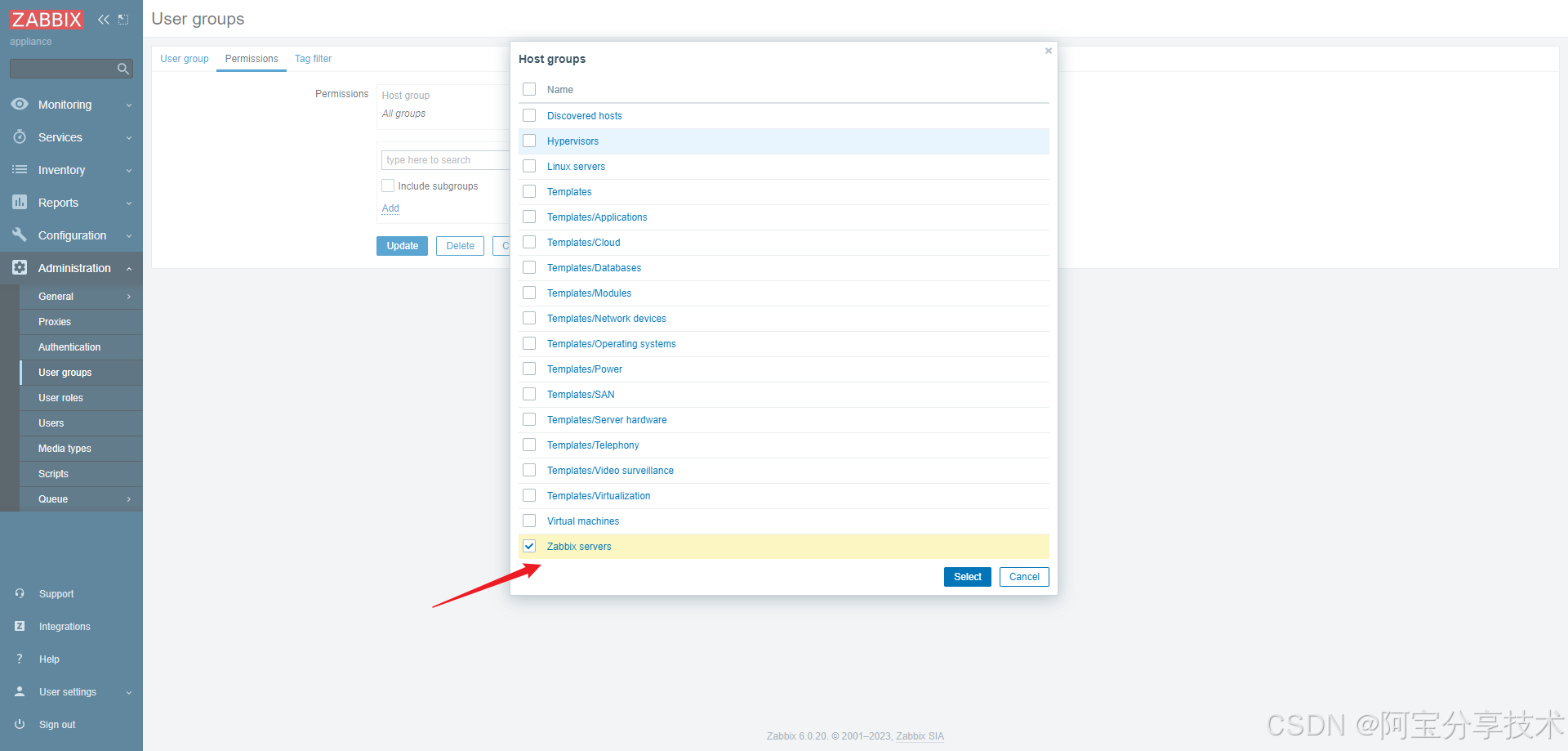Click the sidebar search magnifier icon
This screenshot has width=1568, height=751.
click(123, 69)
